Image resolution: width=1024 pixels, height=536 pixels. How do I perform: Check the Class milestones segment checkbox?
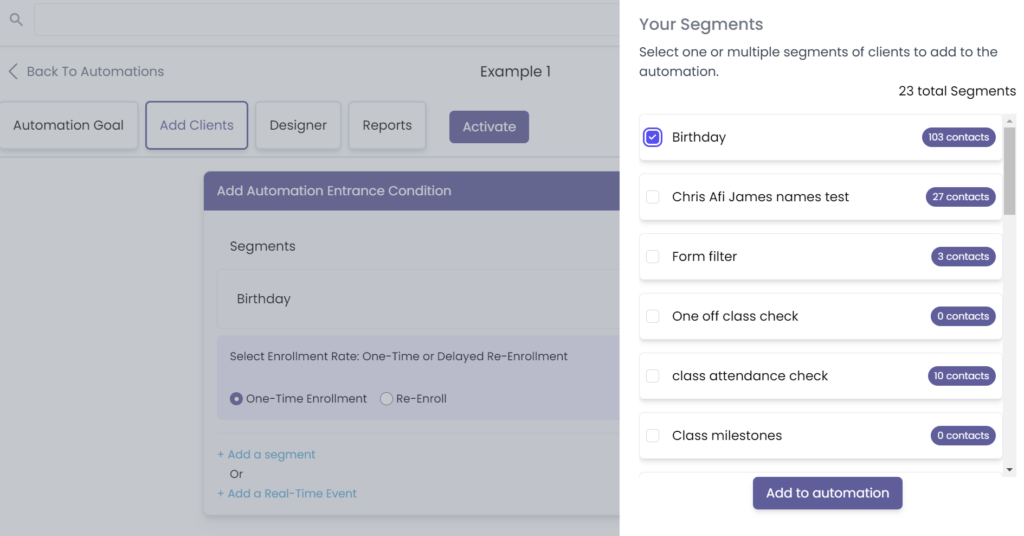[653, 436]
